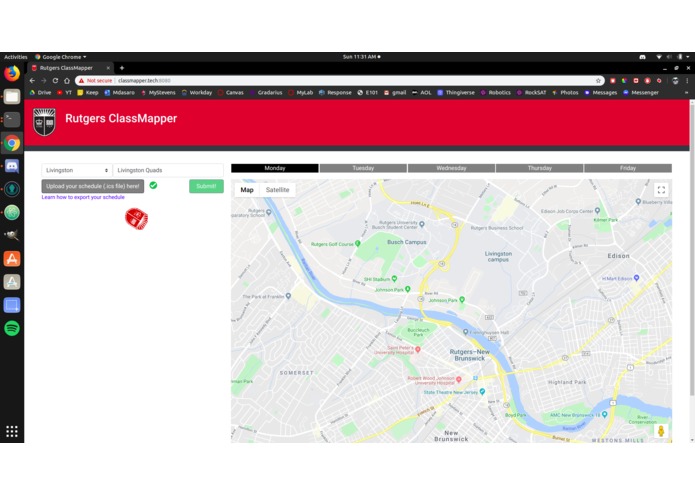Launch Terminal from the dock
Viewport: 695px width, 494px height.
(12, 120)
